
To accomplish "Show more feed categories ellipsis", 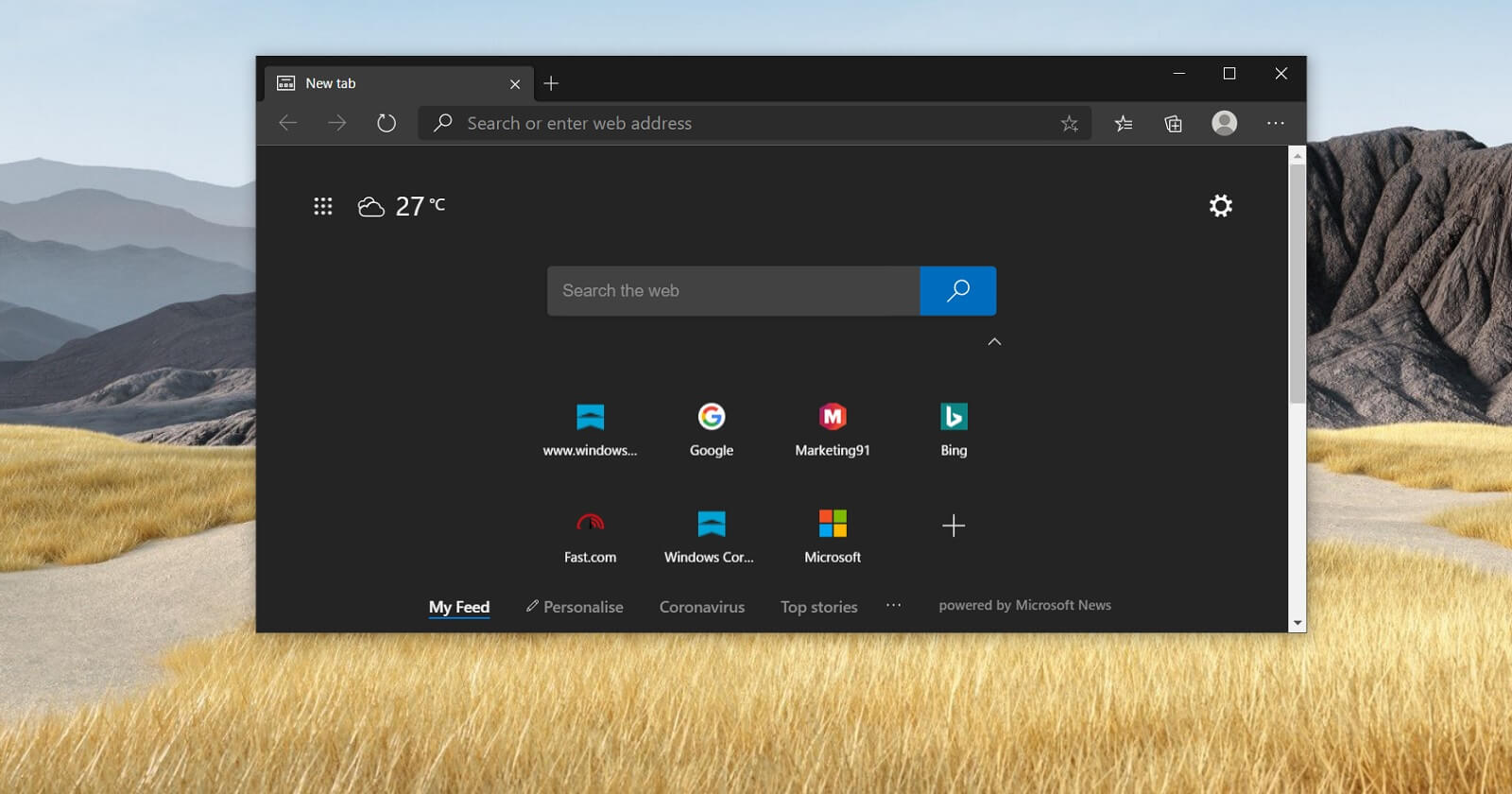I will (894, 605).
